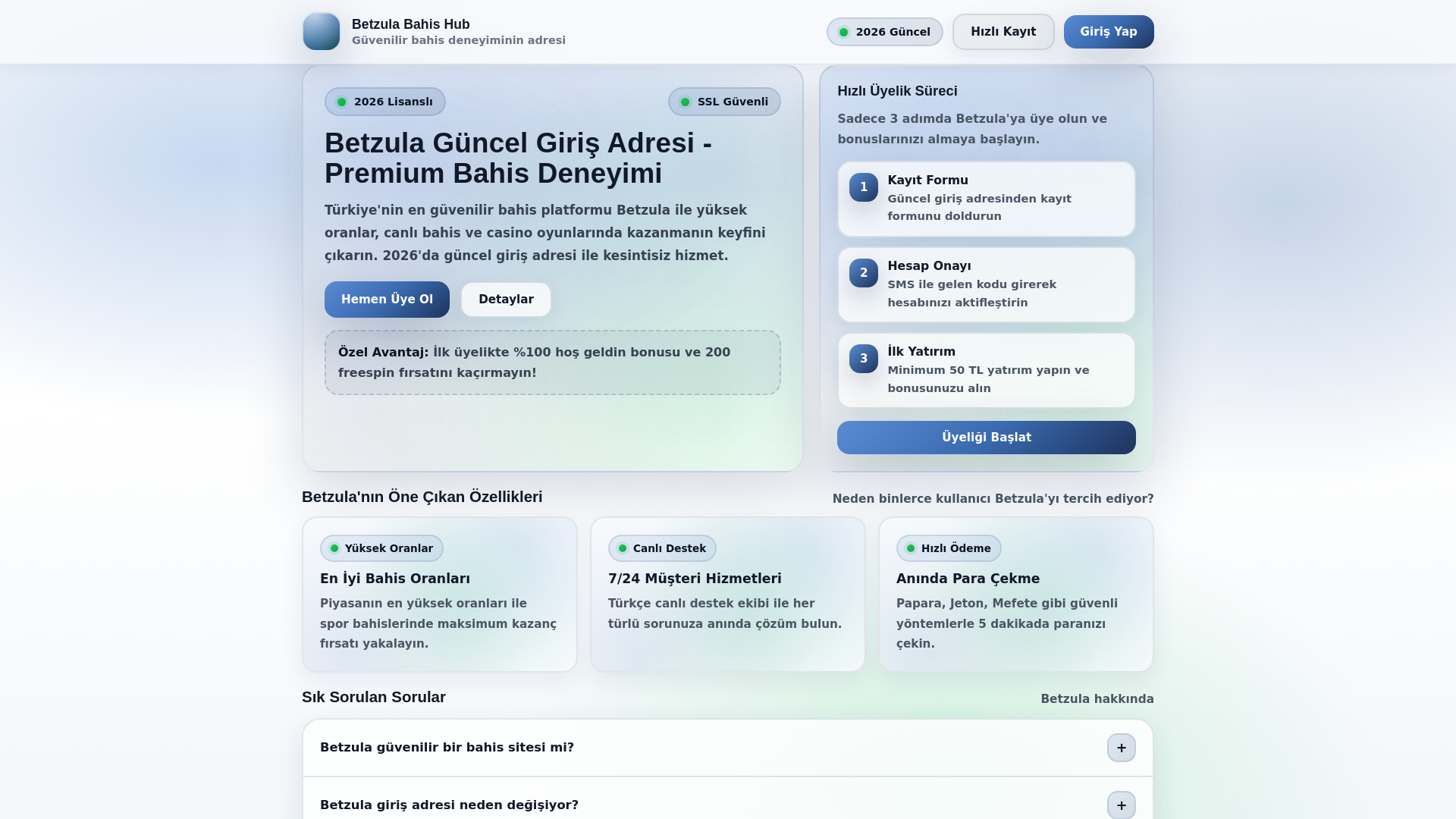Click the Özel Avantaj bonus notice box

552,362
